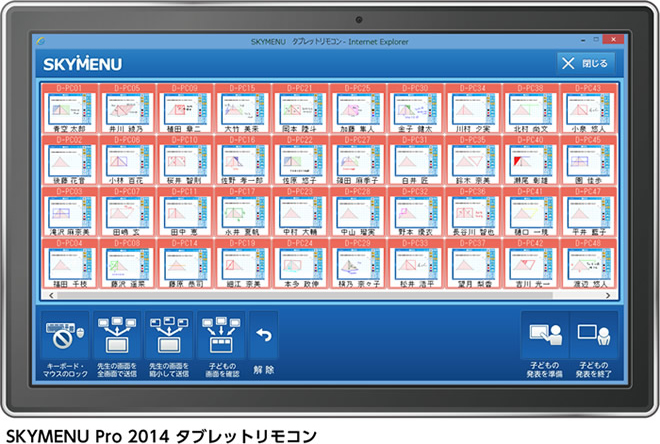This screenshot has width=660, height=444.
Task: Click the right arrow of horizontal scrollbar
Action: tap(608, 295)
